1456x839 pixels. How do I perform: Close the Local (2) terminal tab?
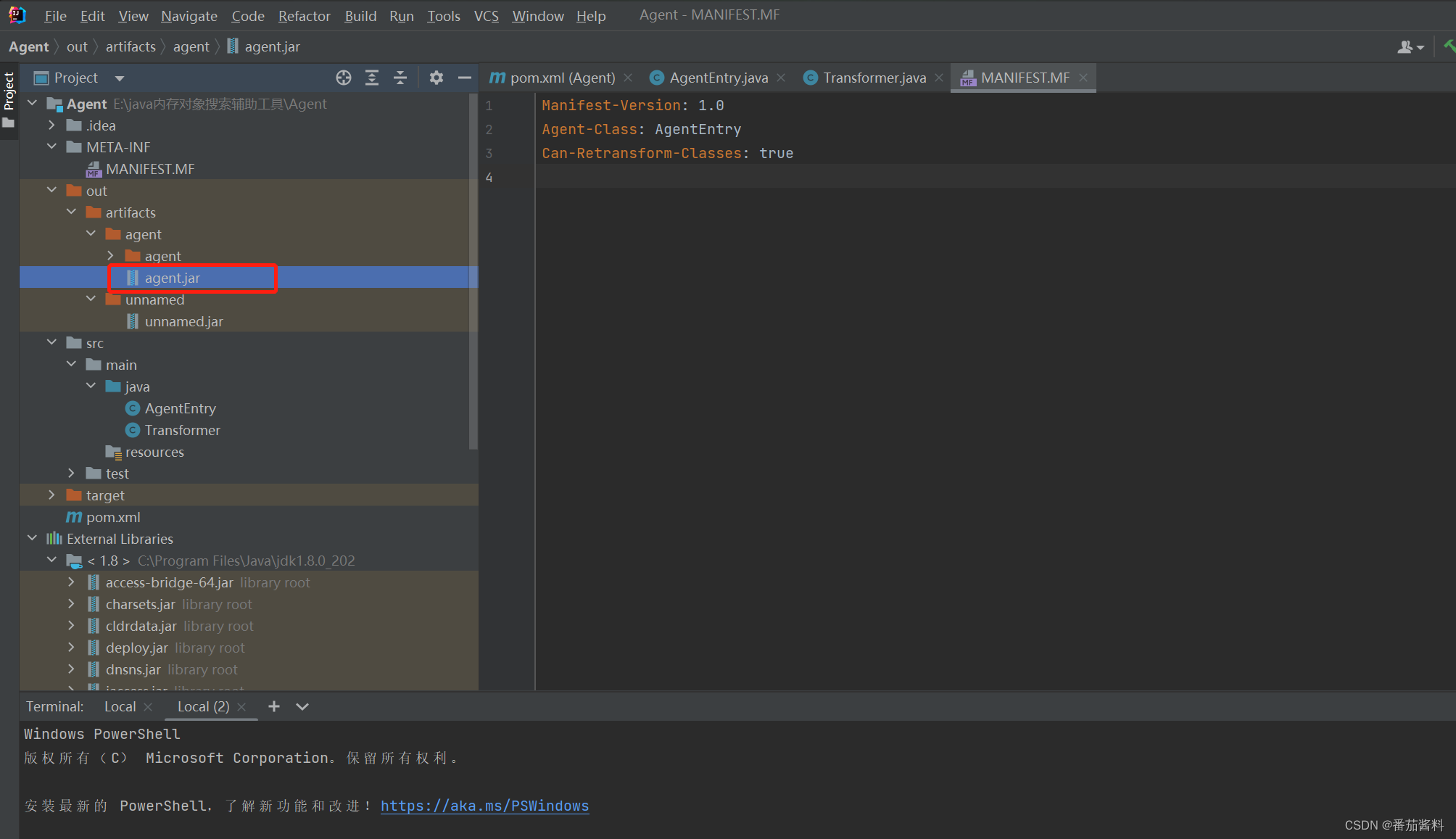coord(241,706)
